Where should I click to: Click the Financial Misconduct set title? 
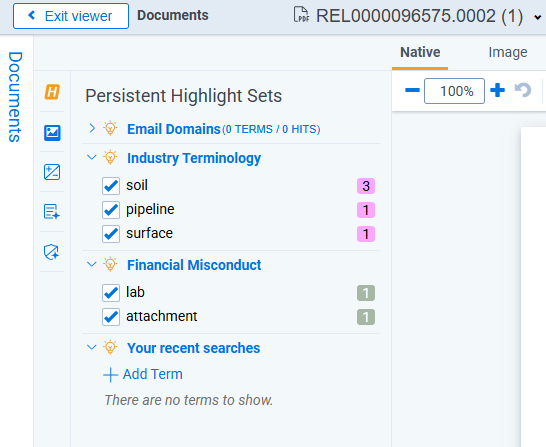point(194,265)
